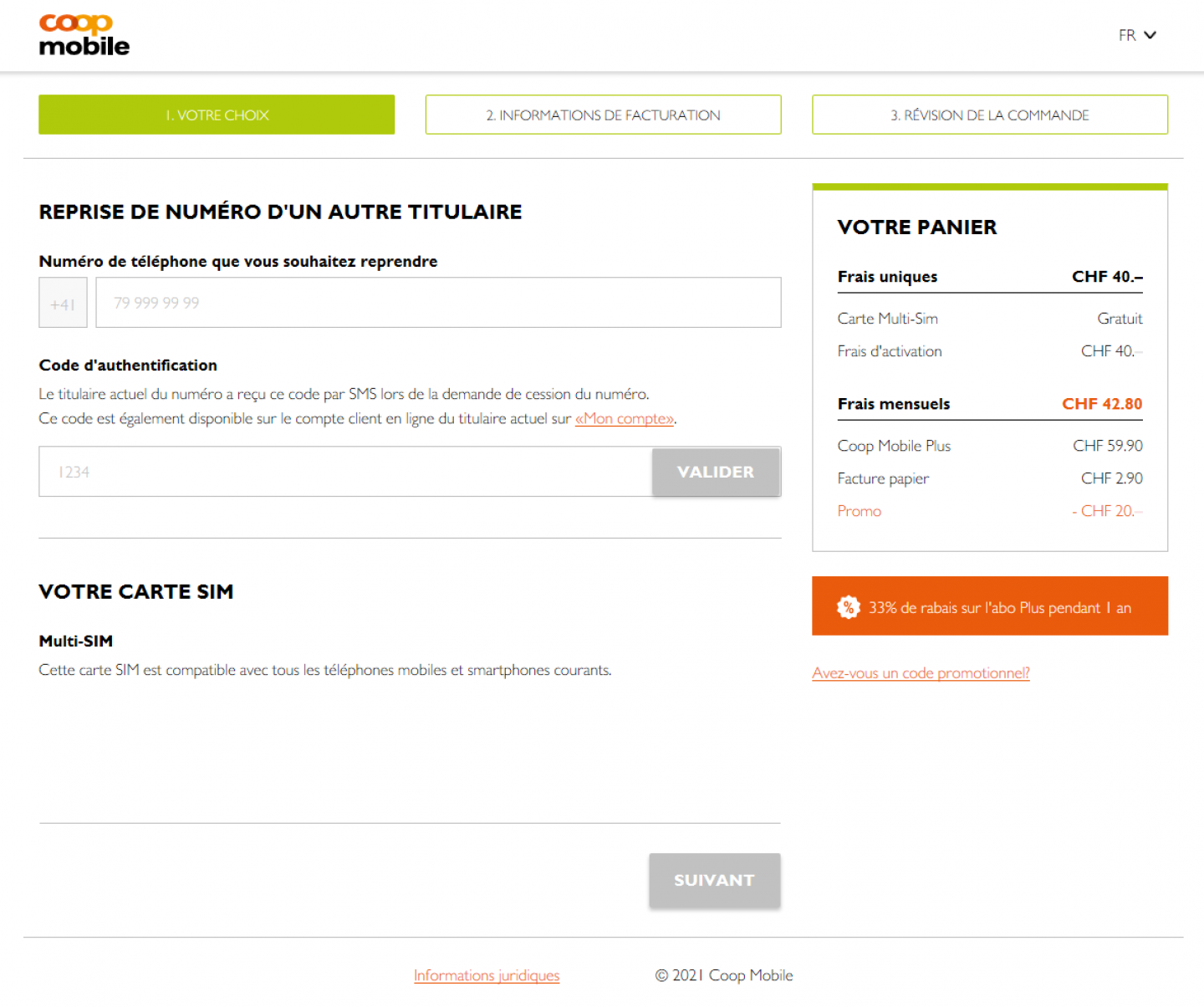This screenshot has width=1204, height=1007.
Task: Open Révision de la Commande step
Action: tap(990, 115)
